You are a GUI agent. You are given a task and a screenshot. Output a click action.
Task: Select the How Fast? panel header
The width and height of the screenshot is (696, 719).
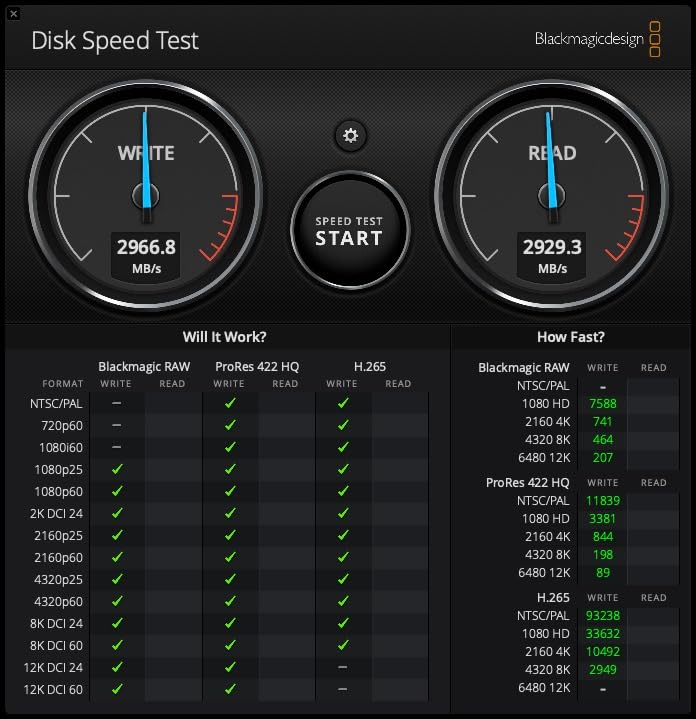tap(571, 337)
